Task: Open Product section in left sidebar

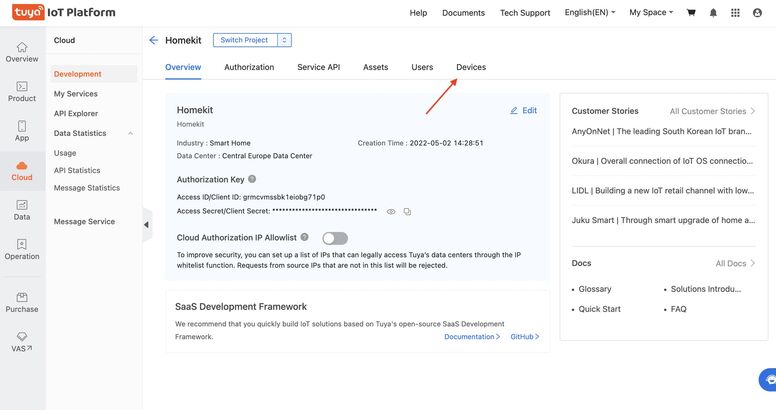Action: 22,91
